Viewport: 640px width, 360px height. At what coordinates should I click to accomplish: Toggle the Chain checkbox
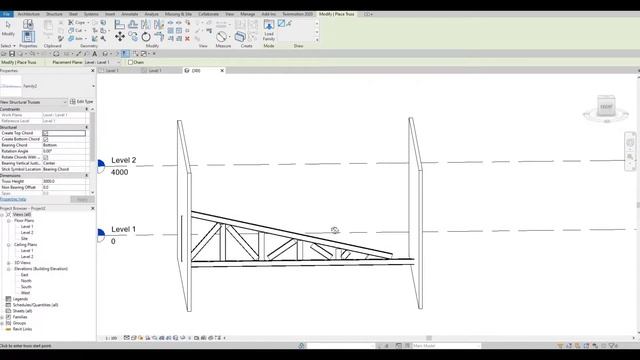tap(131, 62)
